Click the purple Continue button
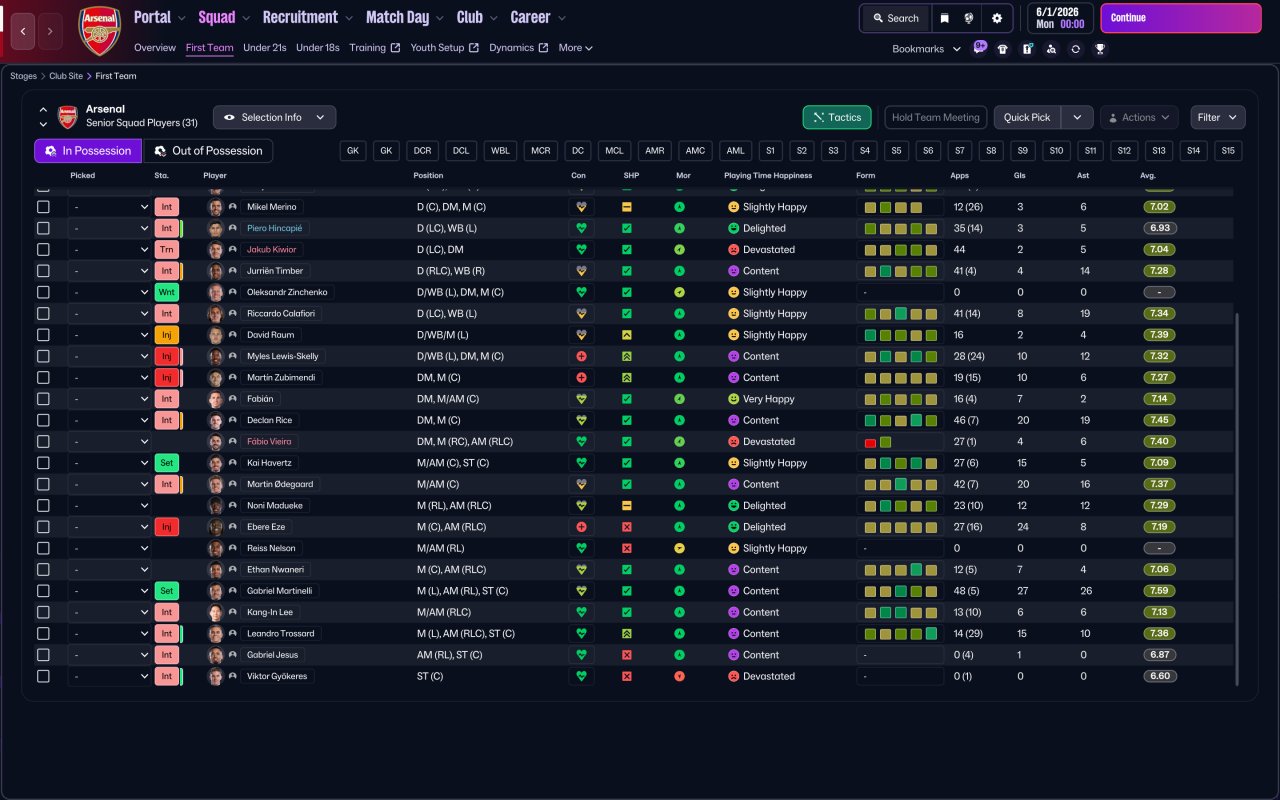This screenshot has height=800, width=1280. click(x=1181, y=18)
